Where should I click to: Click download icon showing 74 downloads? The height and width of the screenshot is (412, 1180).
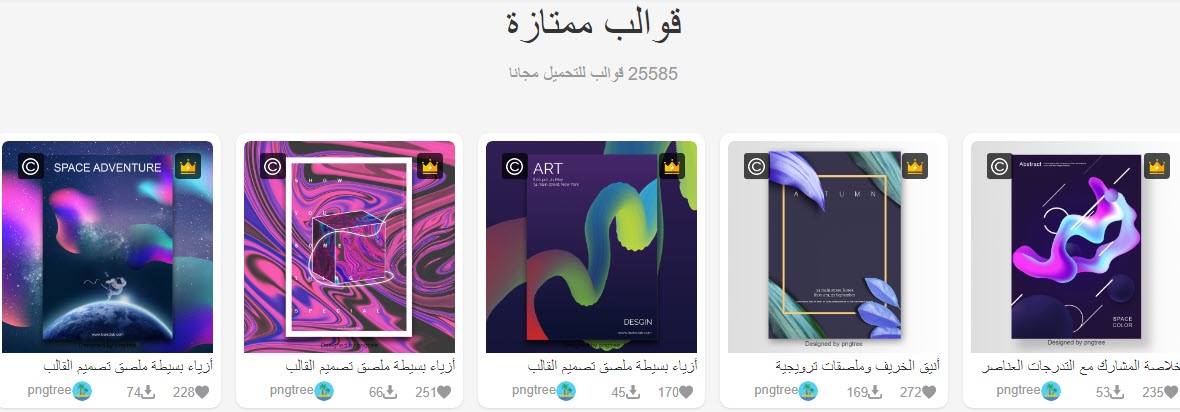148,392
